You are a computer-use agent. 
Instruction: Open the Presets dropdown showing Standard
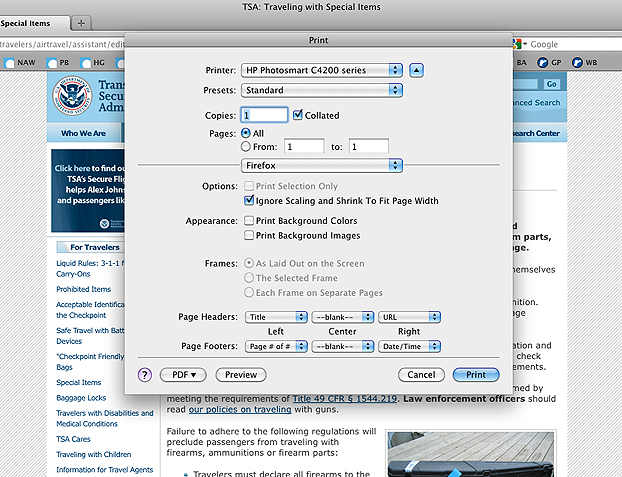[x=322, y=90]
